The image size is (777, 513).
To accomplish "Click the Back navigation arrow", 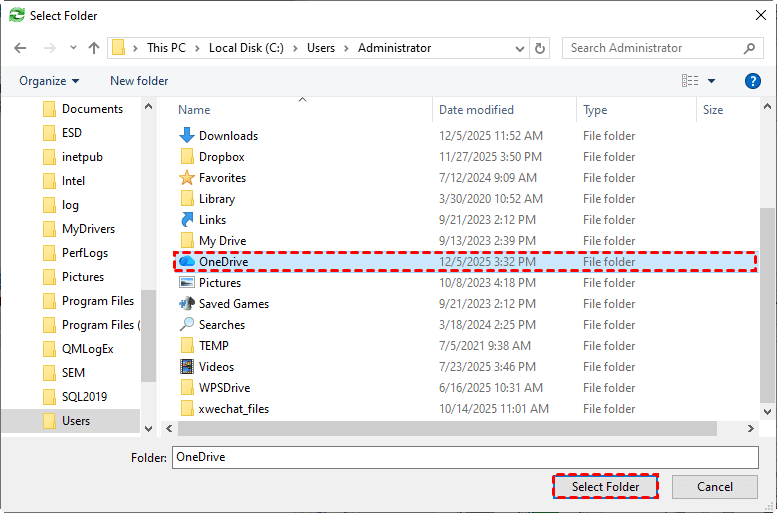I will click(x=21, y=48).
